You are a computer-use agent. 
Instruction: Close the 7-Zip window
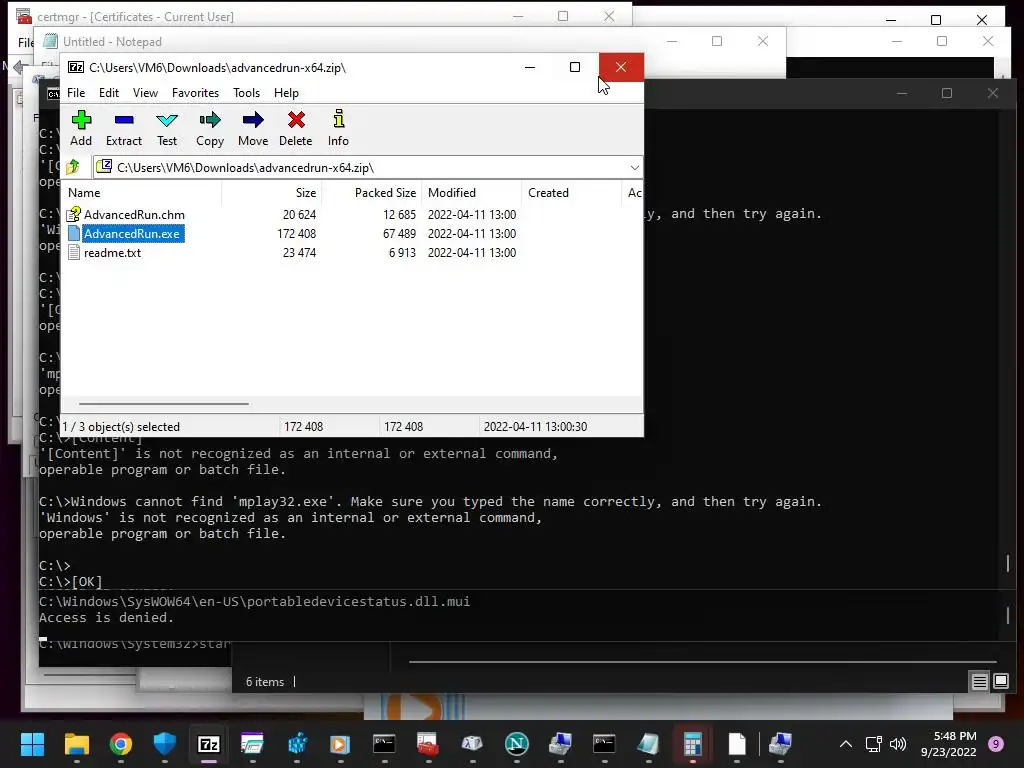coord(620,67)
